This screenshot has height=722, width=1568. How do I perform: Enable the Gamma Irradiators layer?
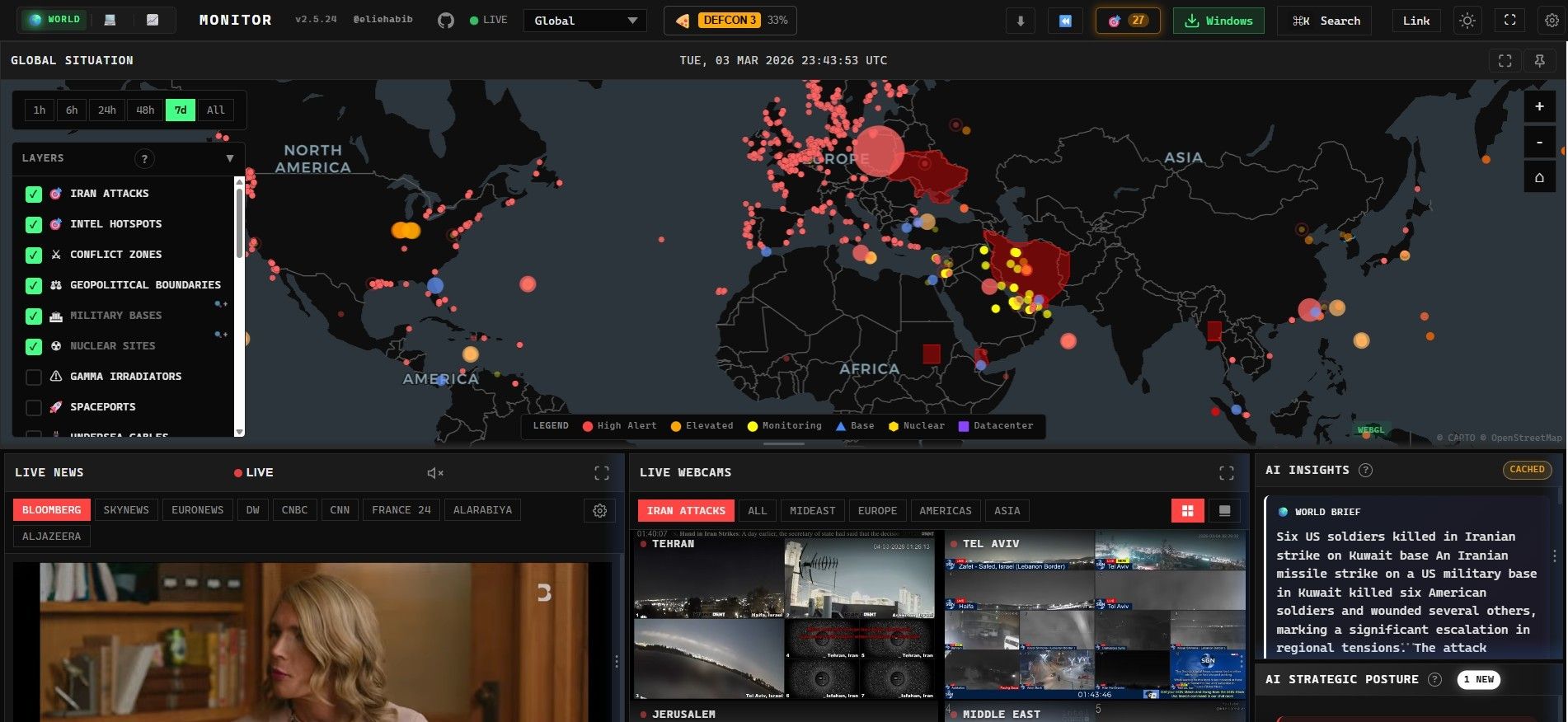click(x=34, y=377)
